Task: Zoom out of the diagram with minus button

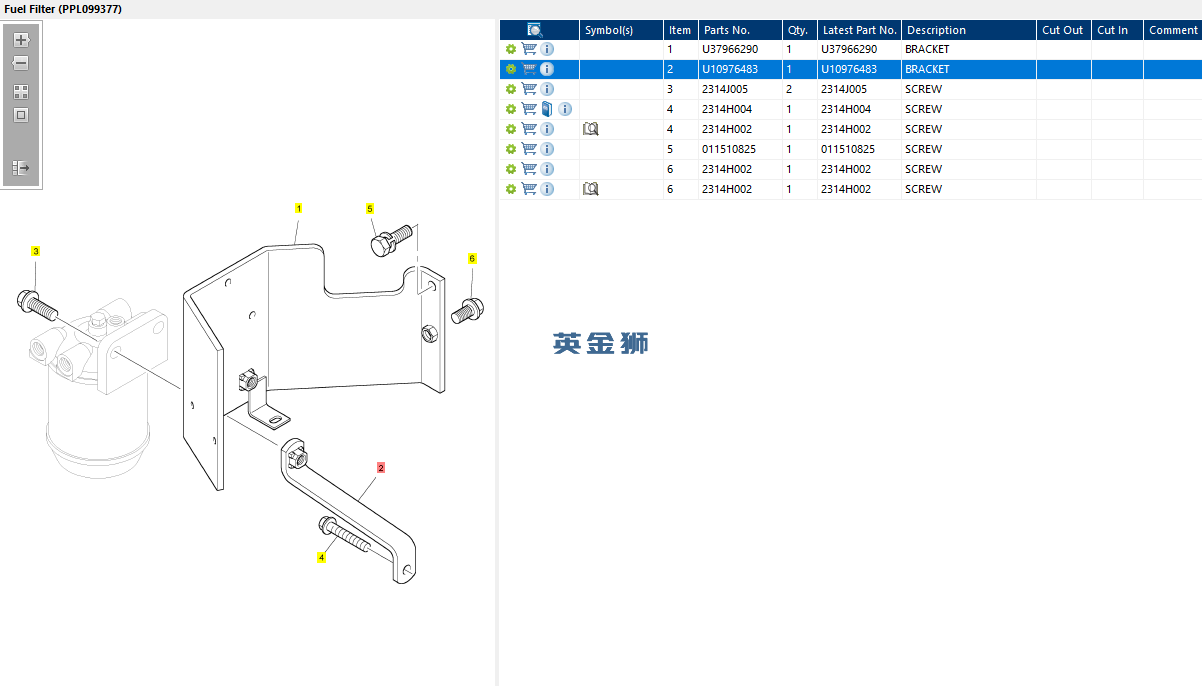Action: (x=21, y=63)
